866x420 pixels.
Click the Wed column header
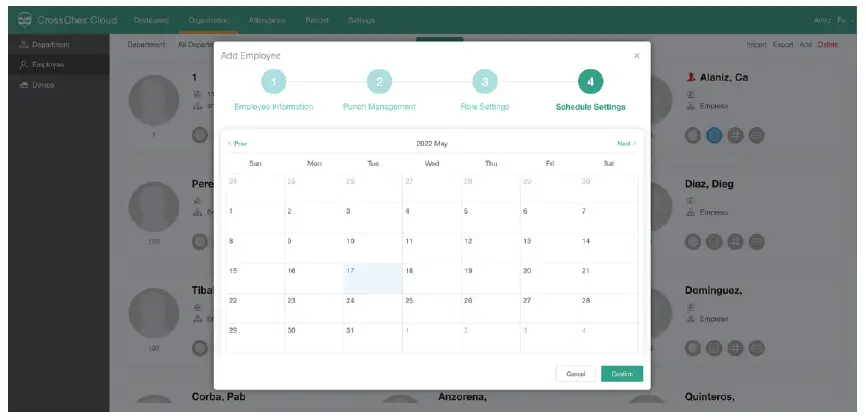(432, 164)
